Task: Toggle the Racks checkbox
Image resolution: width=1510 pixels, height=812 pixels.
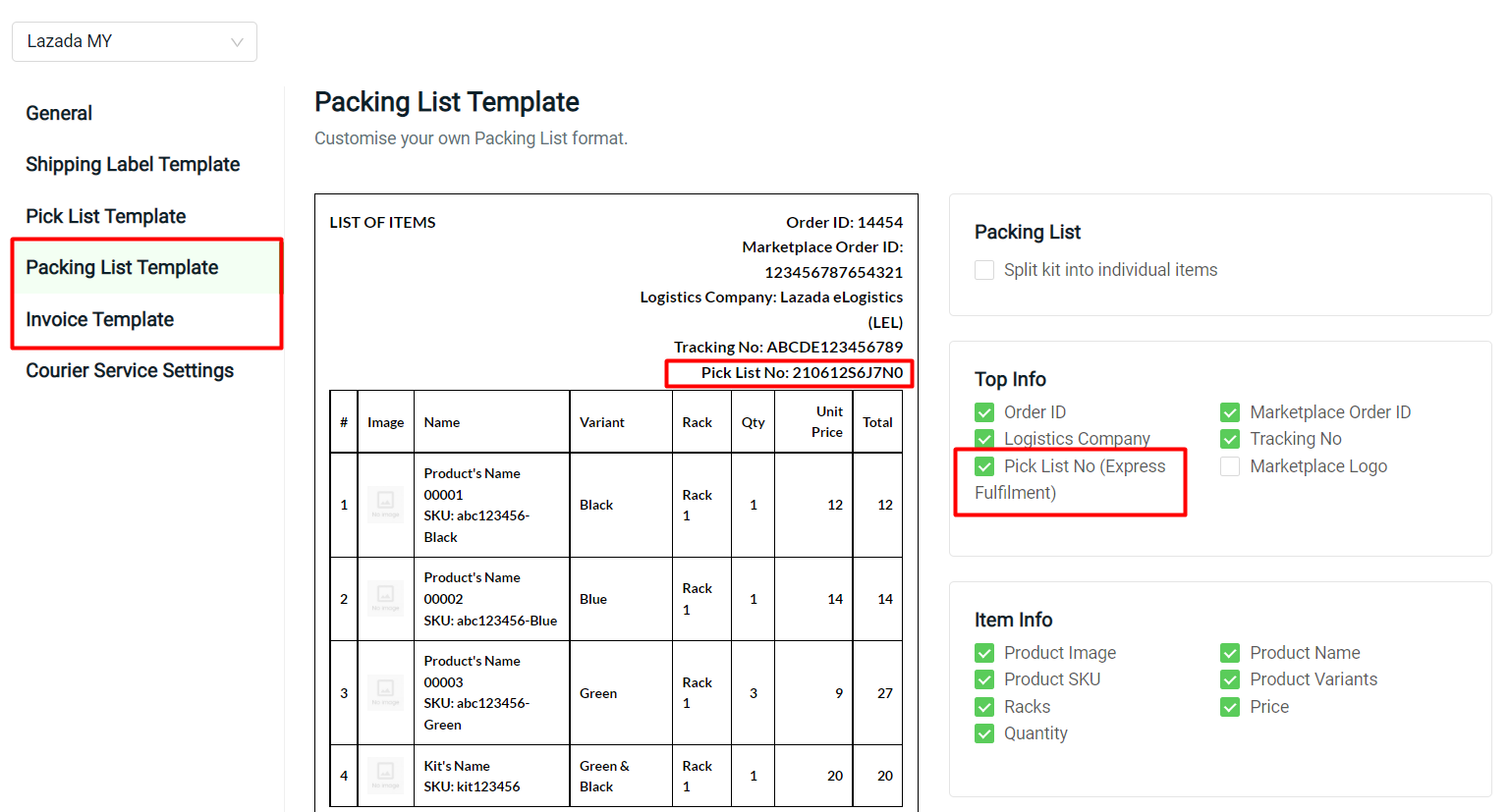Action: pos(983,706)
